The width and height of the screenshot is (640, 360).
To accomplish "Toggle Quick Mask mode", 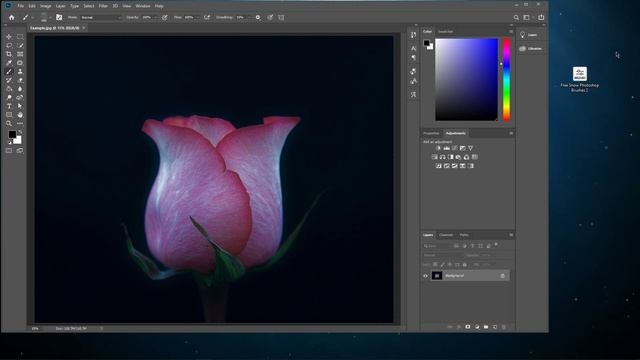I will pos(9,151).
